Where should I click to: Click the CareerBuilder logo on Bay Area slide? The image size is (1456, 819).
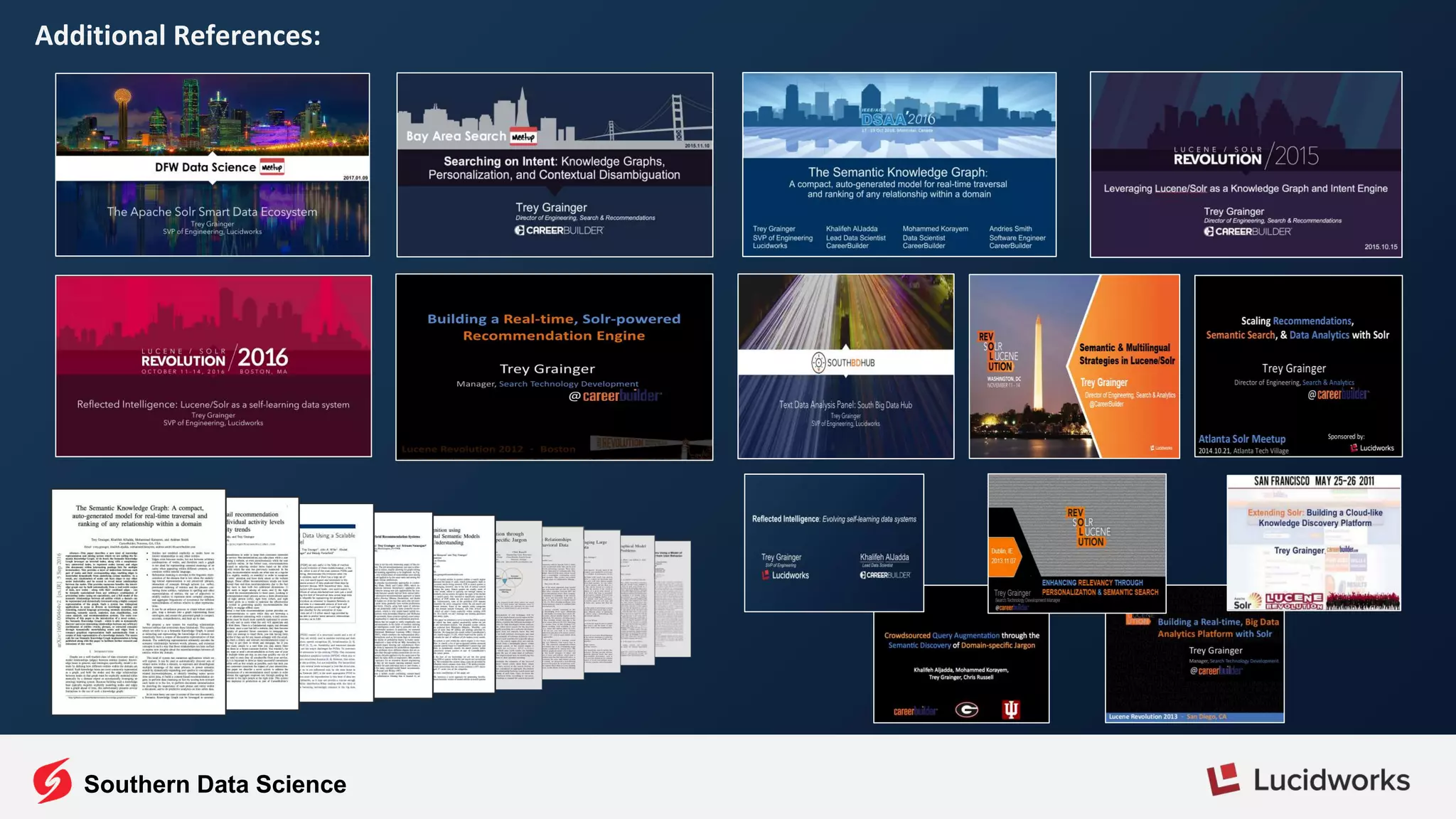tap(560, 230)
